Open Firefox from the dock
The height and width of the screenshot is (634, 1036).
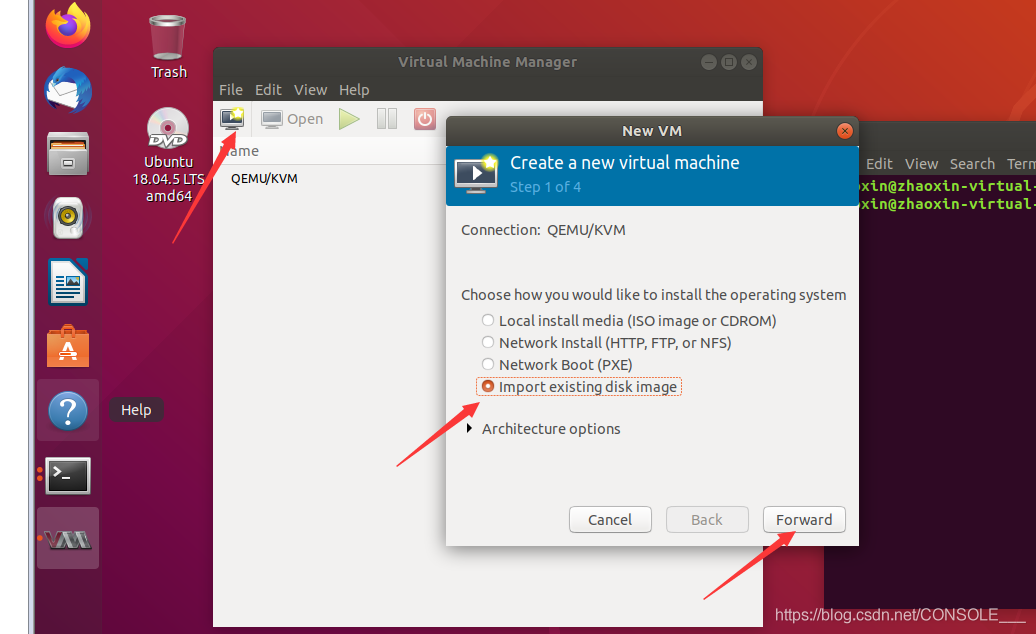pyautogui.click(x=68, y=25)
